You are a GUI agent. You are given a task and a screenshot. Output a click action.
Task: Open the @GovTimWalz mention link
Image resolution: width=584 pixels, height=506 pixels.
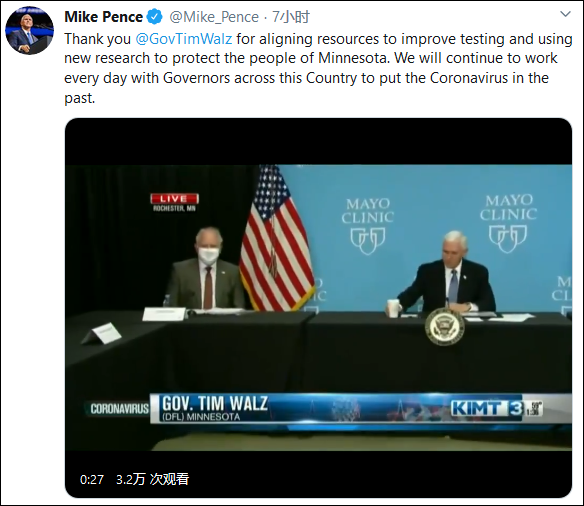(184, 39)
